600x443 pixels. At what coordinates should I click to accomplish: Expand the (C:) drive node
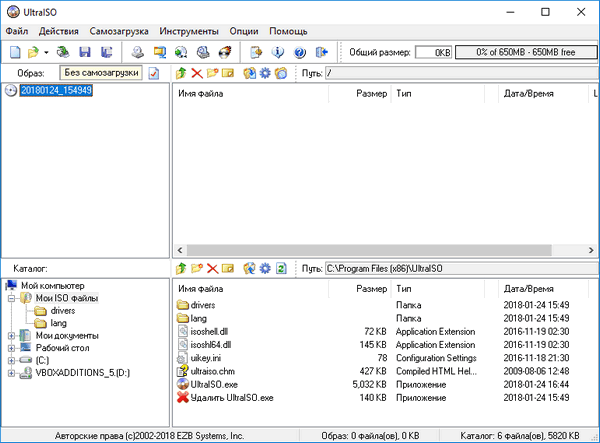point(11,360)
